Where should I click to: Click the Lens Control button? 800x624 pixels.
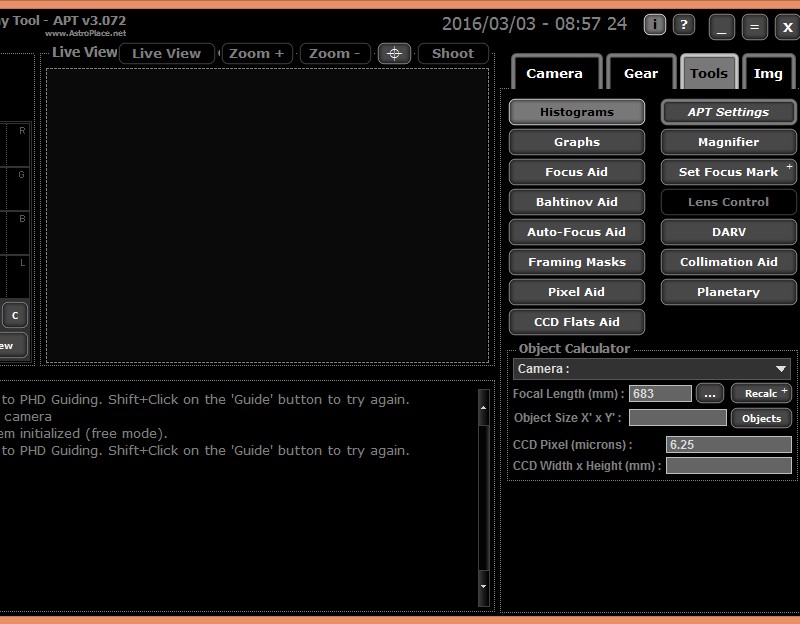[728, 202]
